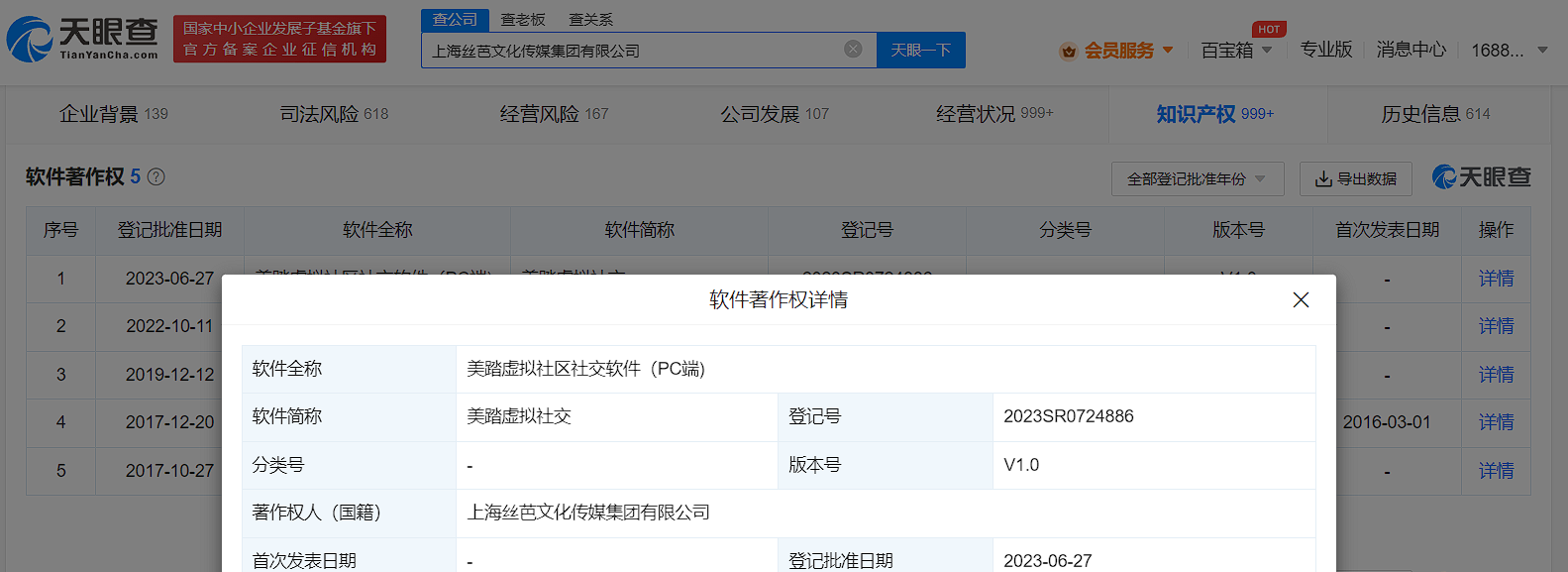Screen dimensions: 1568x572
Task: Open the 企业背景 section tab
Action: click(x=114, y=114)
